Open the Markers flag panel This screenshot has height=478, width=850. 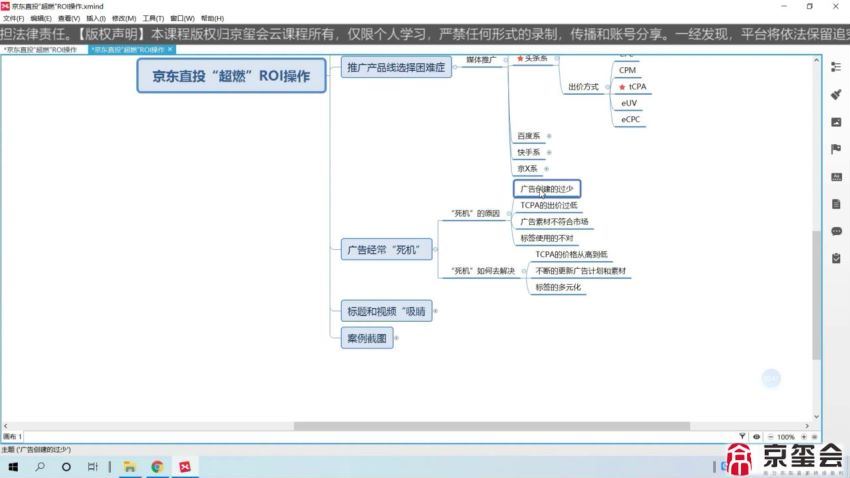836,149
